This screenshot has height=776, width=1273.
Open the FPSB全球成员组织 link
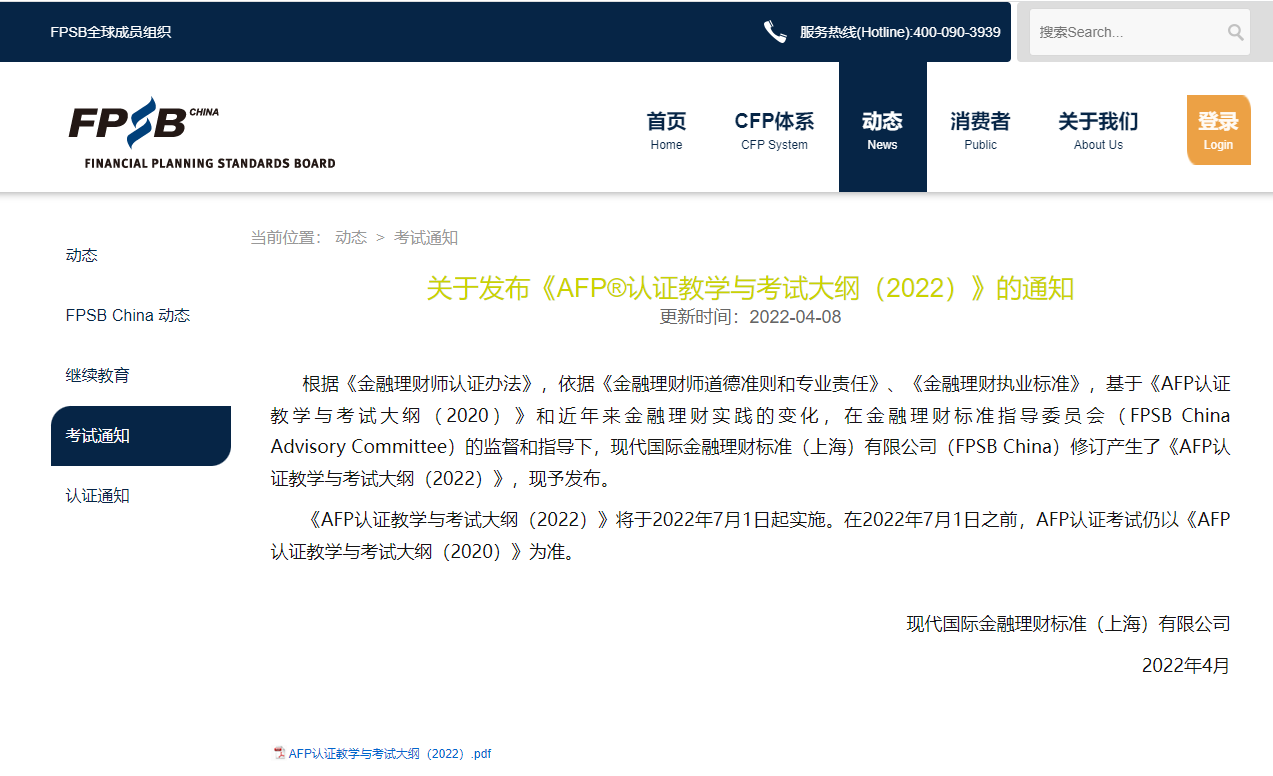111,32
